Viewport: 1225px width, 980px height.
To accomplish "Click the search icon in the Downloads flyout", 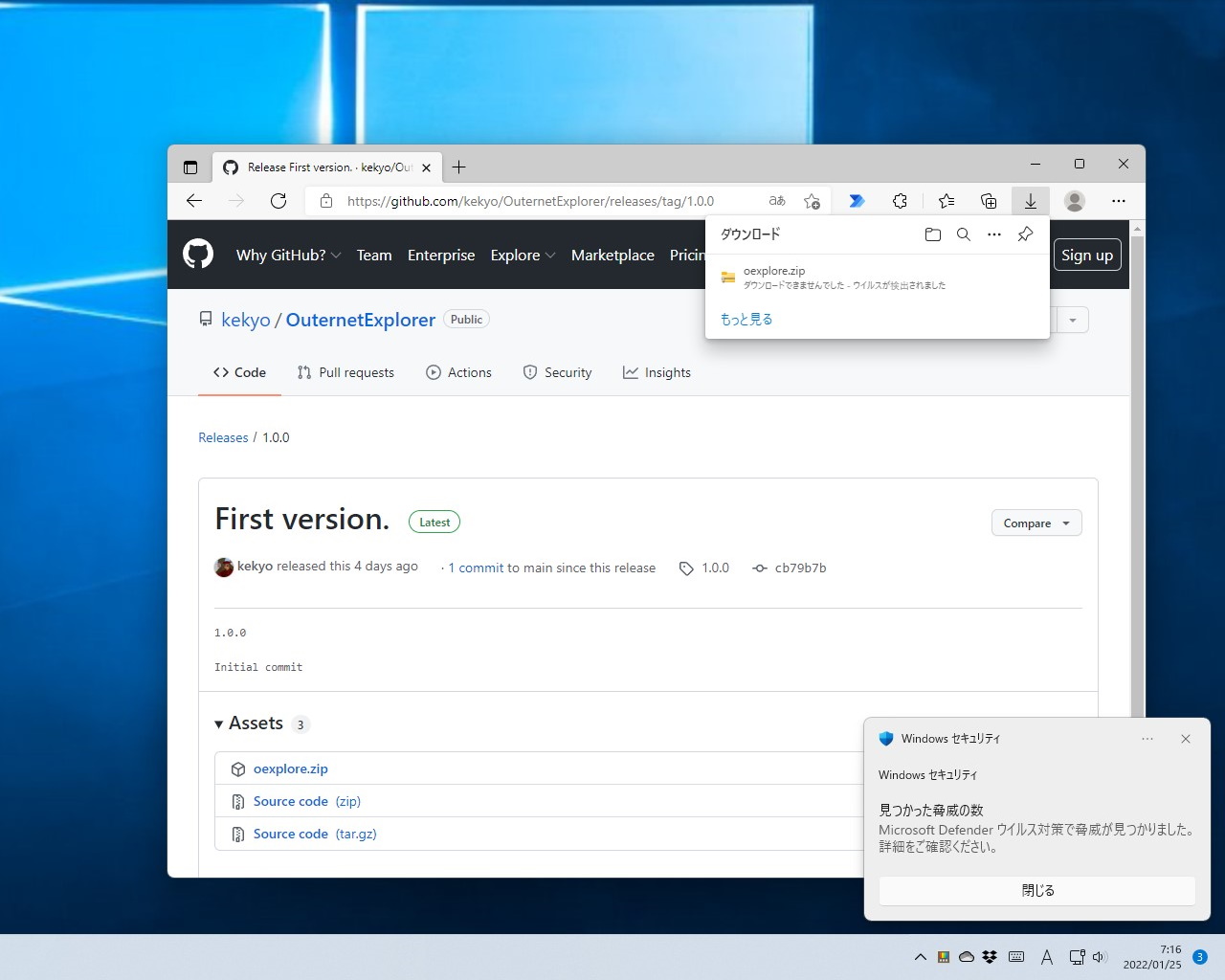I will (963, 234).
